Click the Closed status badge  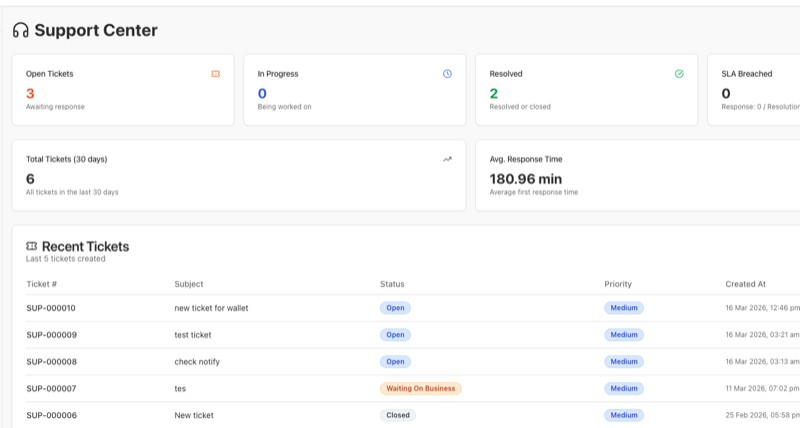398,415
